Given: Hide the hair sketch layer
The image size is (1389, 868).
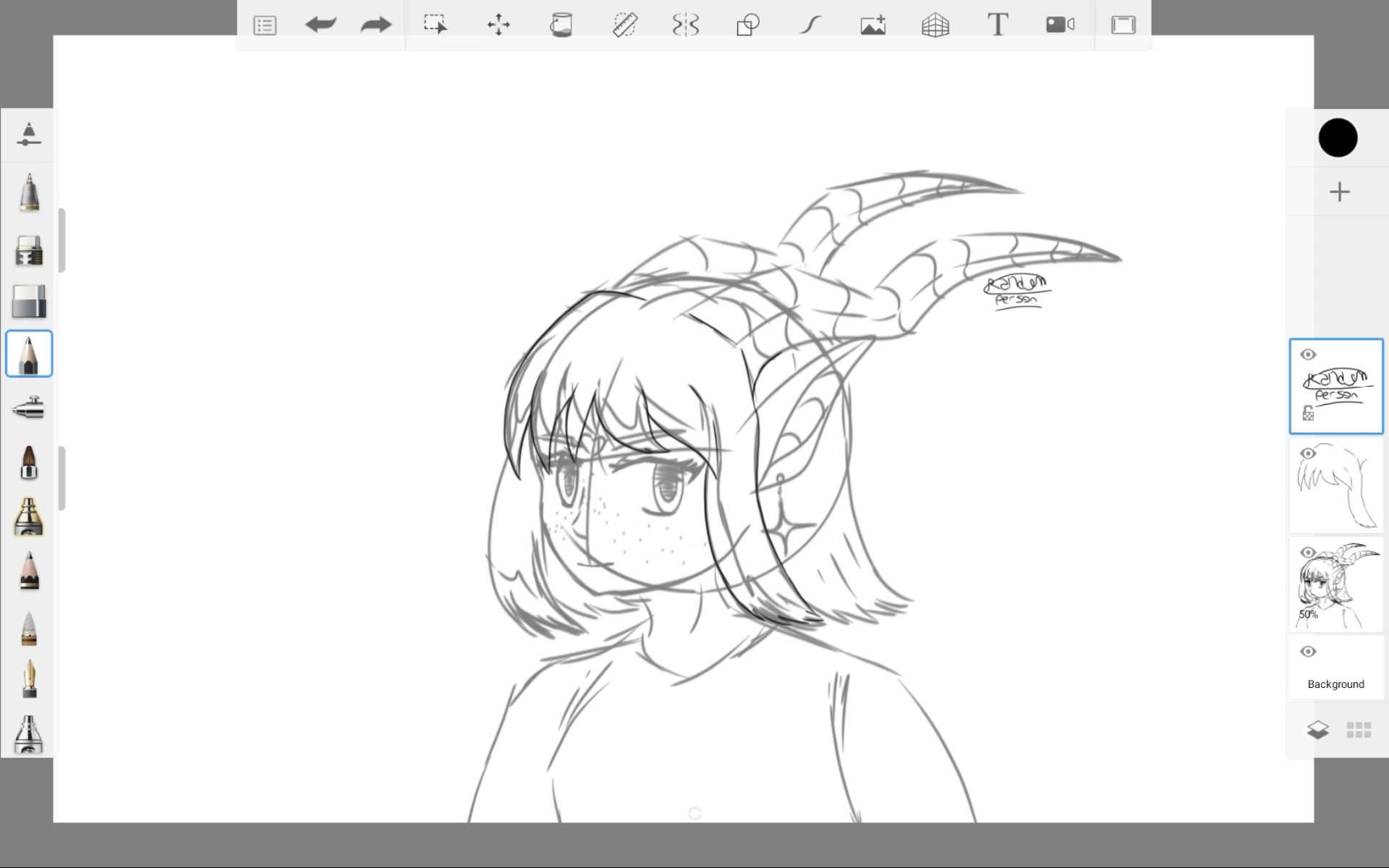Looking at the screenshot, I should tap(1309, 453).
